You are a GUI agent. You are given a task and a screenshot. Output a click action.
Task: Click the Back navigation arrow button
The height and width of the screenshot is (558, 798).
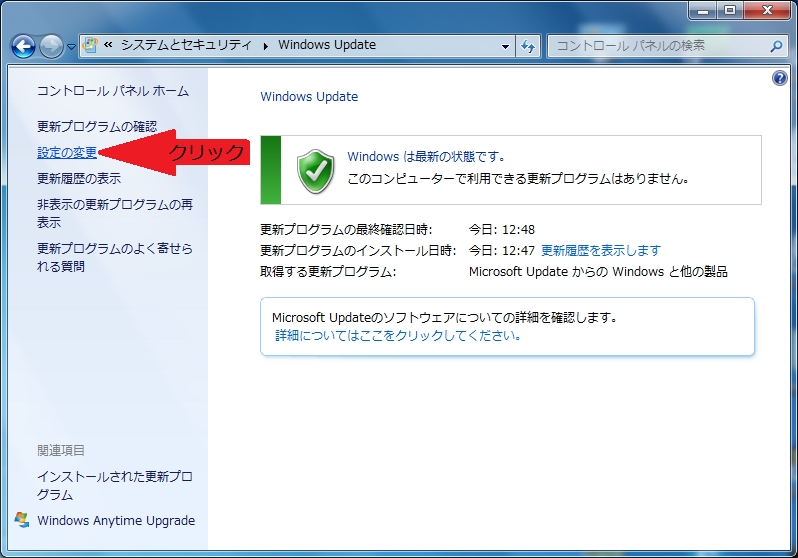(x=23, y=47)
